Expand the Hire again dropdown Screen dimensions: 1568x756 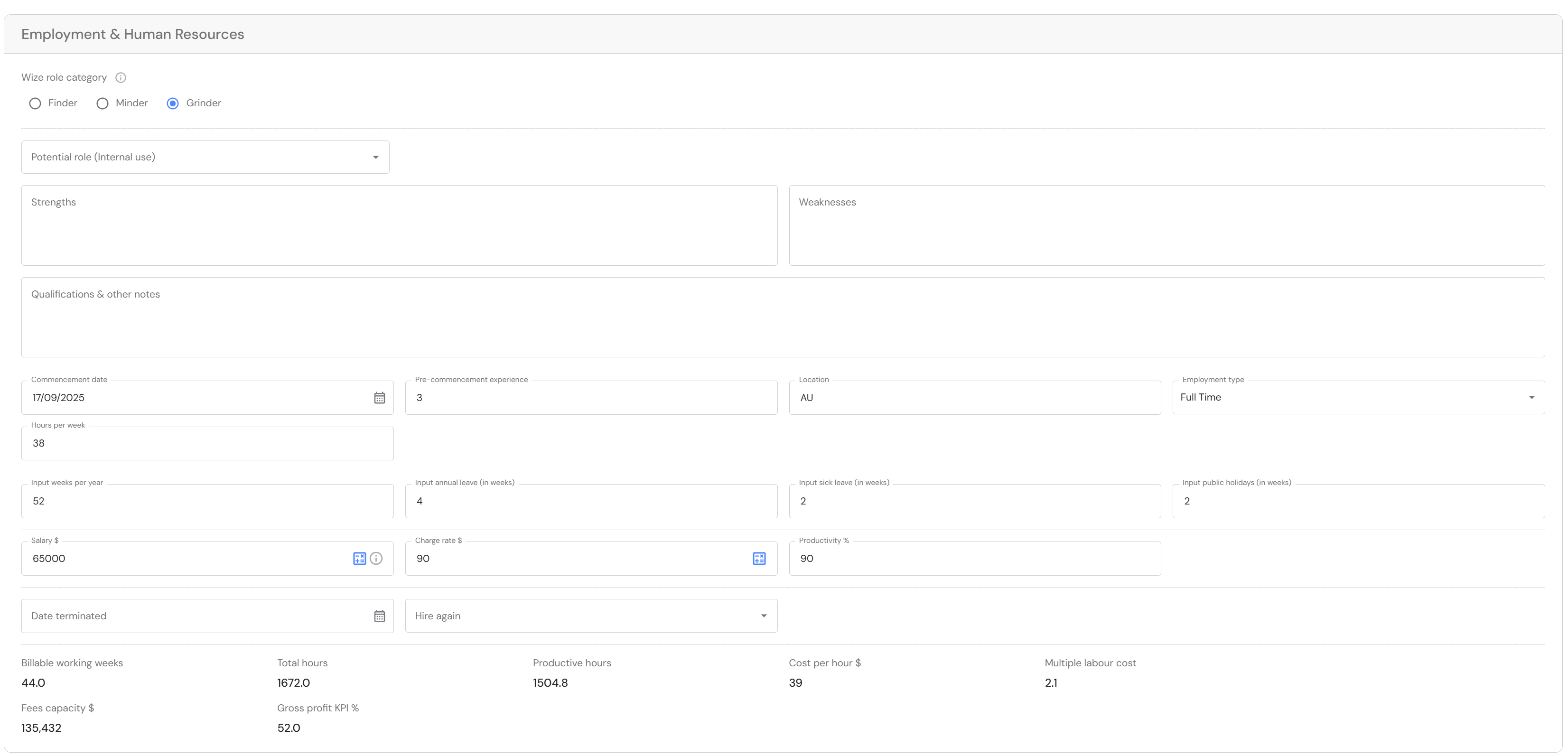[x=590, y=616]
